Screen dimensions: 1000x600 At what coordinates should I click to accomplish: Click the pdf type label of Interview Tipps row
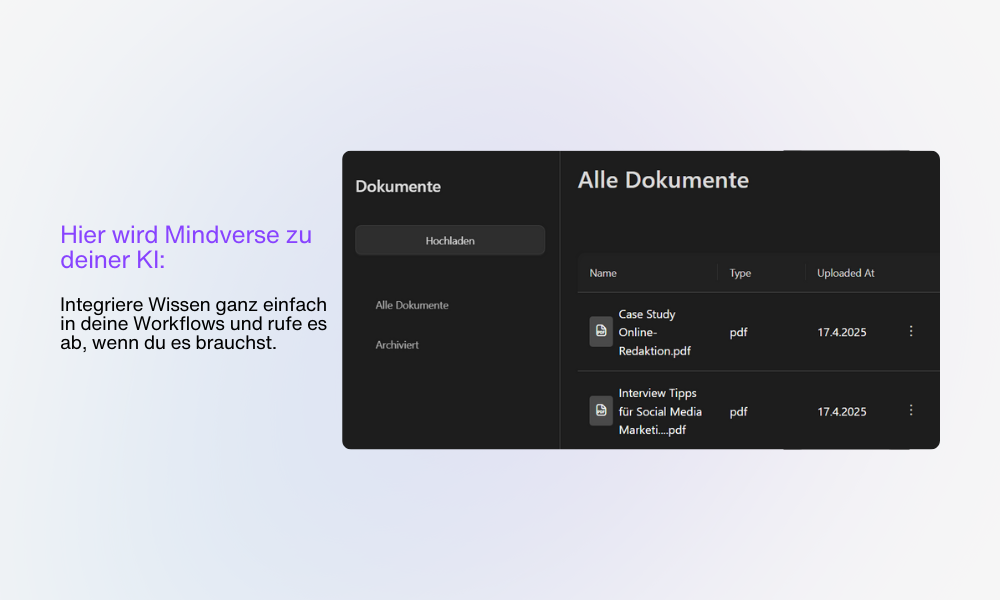739,410
